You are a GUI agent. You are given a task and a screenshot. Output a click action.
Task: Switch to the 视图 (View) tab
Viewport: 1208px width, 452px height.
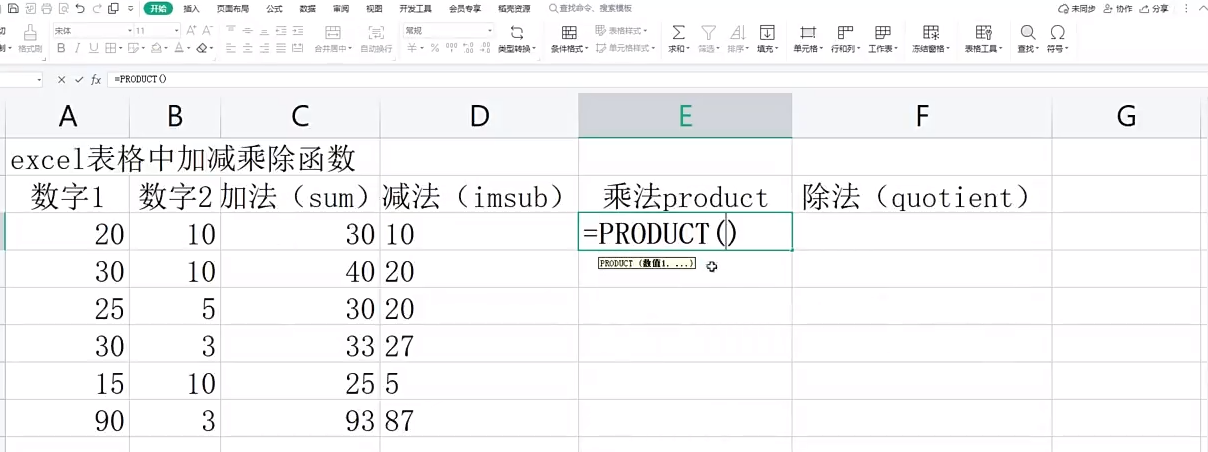coord(374,8)
